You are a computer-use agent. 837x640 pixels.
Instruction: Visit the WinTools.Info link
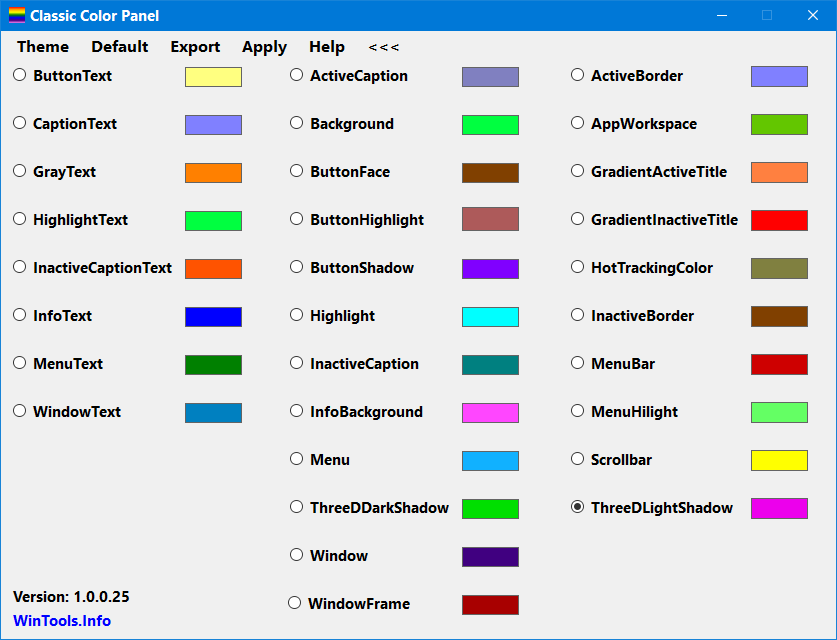click(x=61, y=620)
